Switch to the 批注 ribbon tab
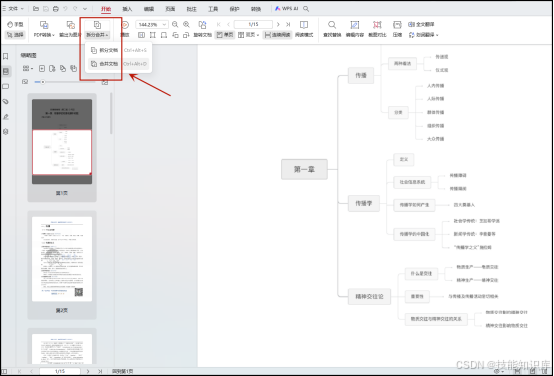The height and width of the screenshot is (376, 554). [191, 9]
